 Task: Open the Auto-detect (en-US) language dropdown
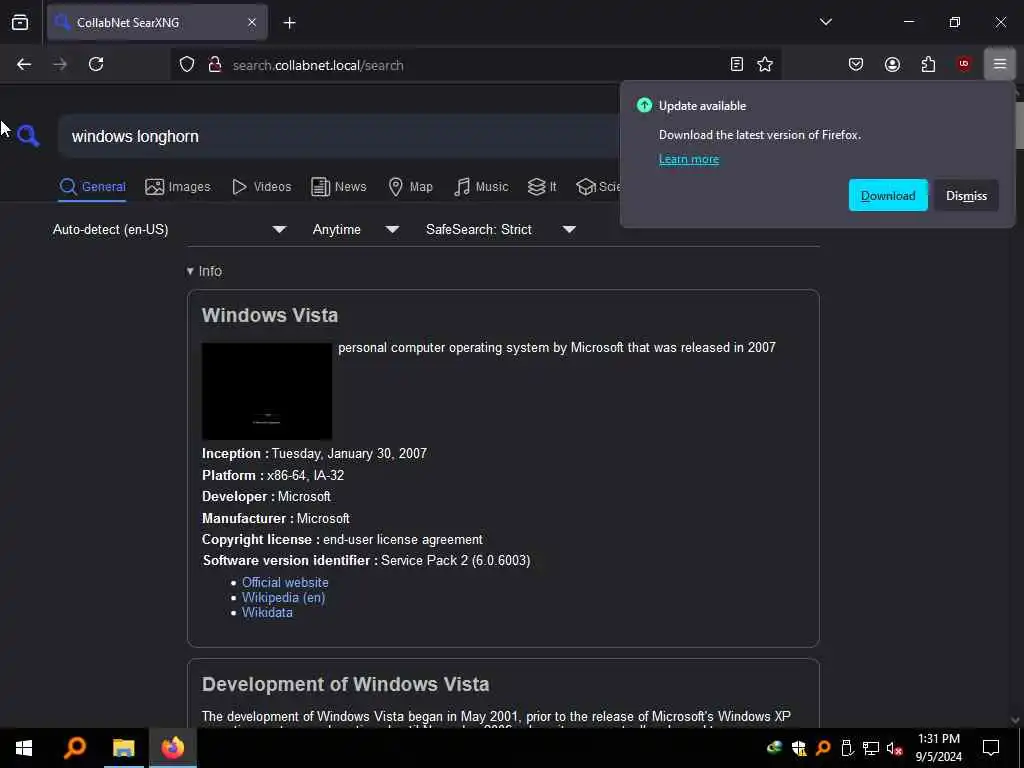click(x=170, y=229)
